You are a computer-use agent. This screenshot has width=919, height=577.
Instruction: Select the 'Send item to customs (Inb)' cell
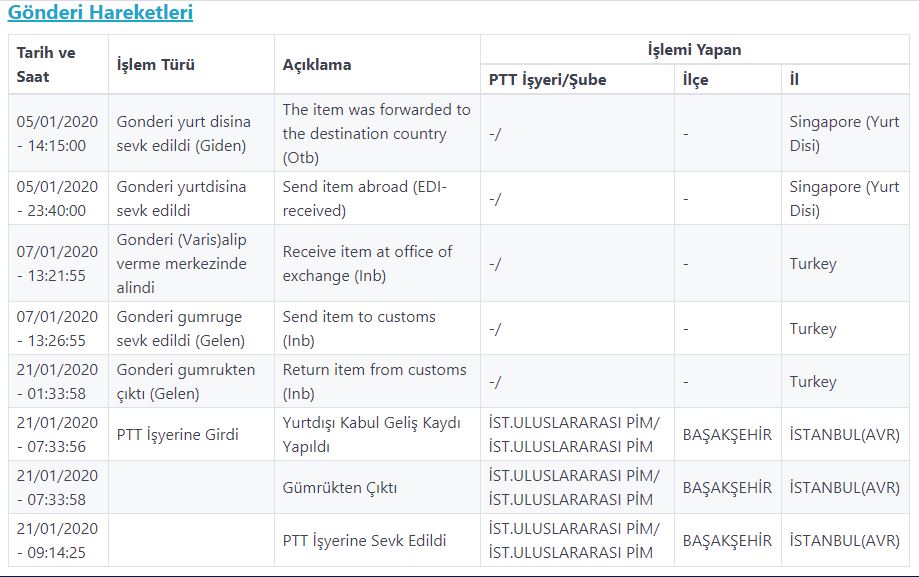[x=377, y=328]
